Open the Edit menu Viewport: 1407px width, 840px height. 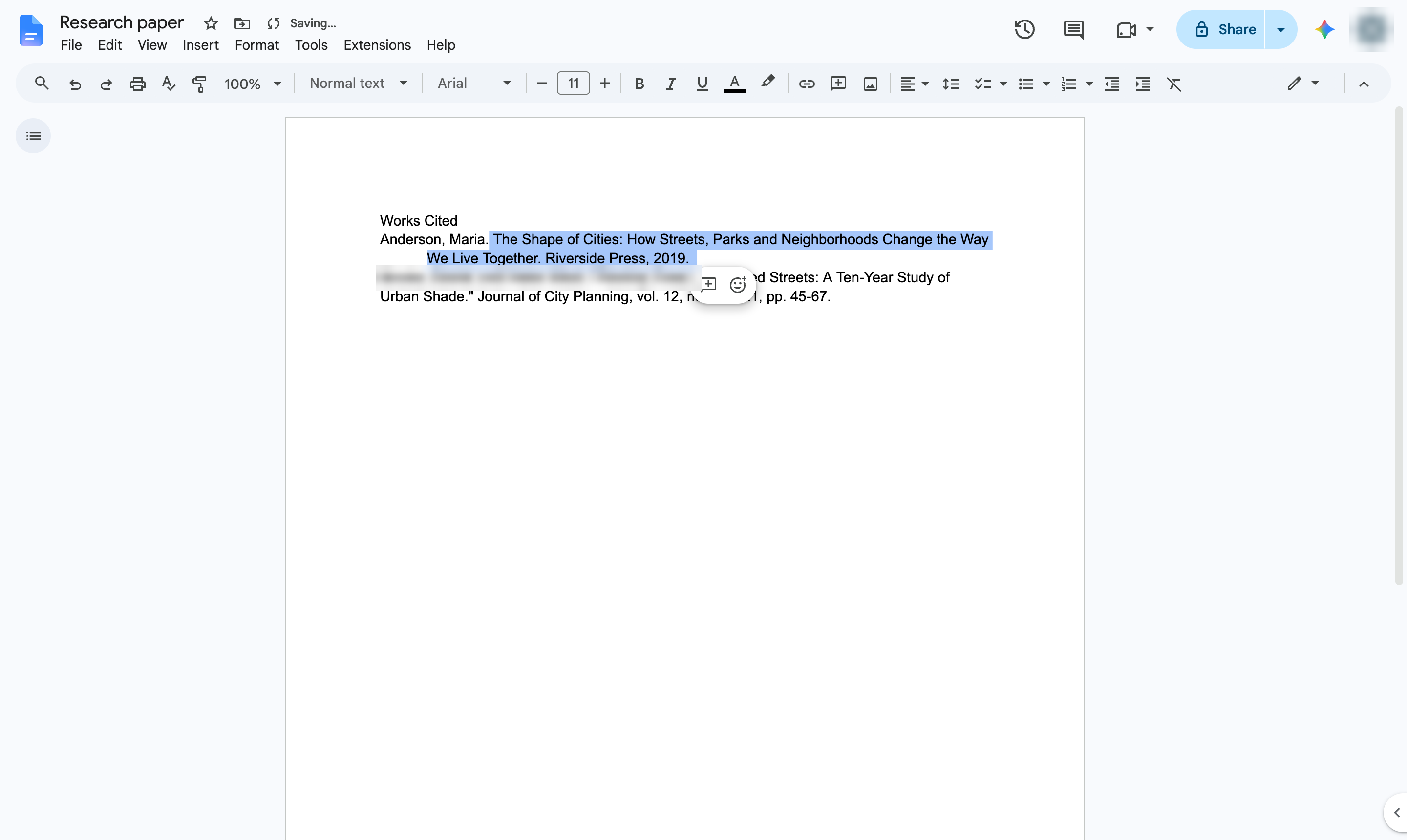109,45
